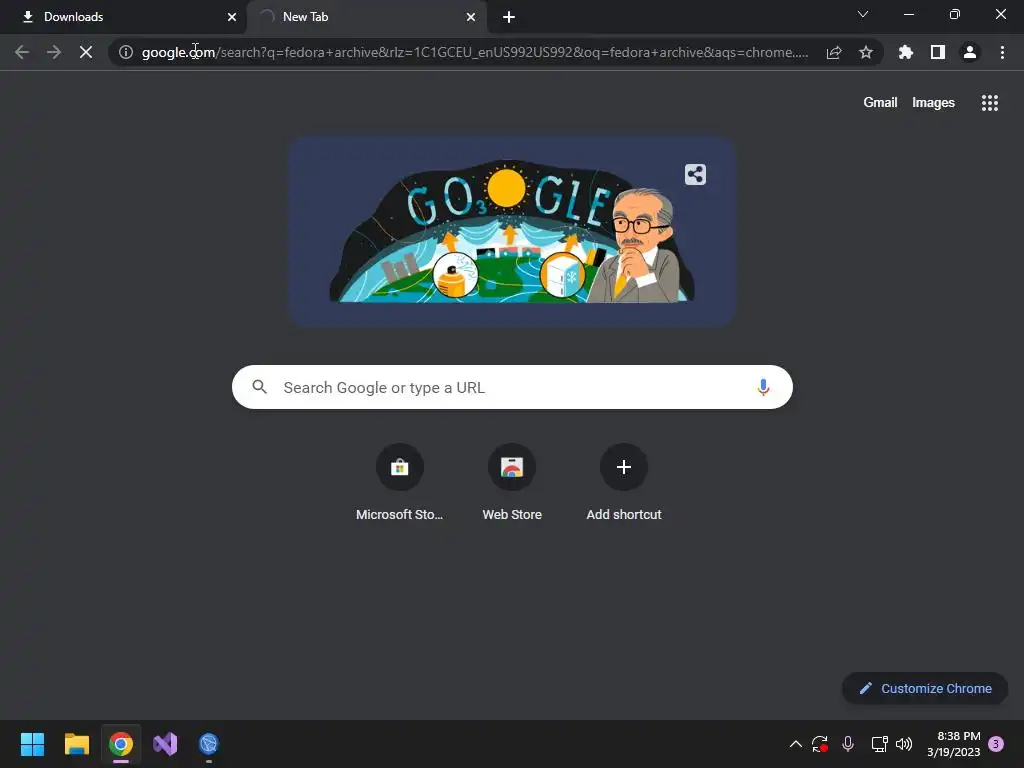The height and width of the screenshot is (768, 1024).
Task: Open Chrome three-dot menu
Action: point(1002,52)
